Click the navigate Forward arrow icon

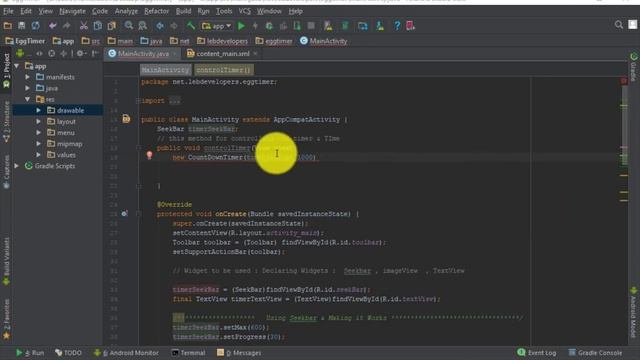click(x=174, y=26)
